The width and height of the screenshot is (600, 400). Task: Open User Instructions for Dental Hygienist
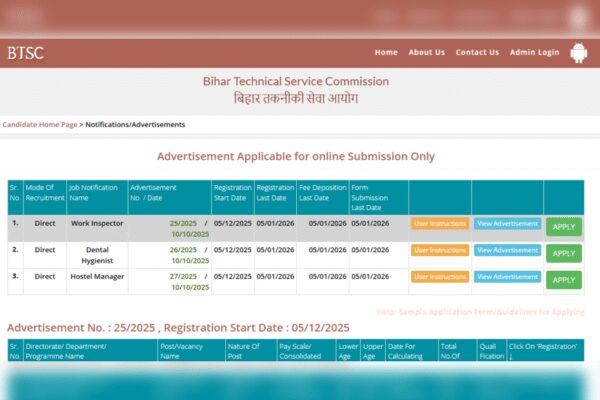(x=440, y=250)
